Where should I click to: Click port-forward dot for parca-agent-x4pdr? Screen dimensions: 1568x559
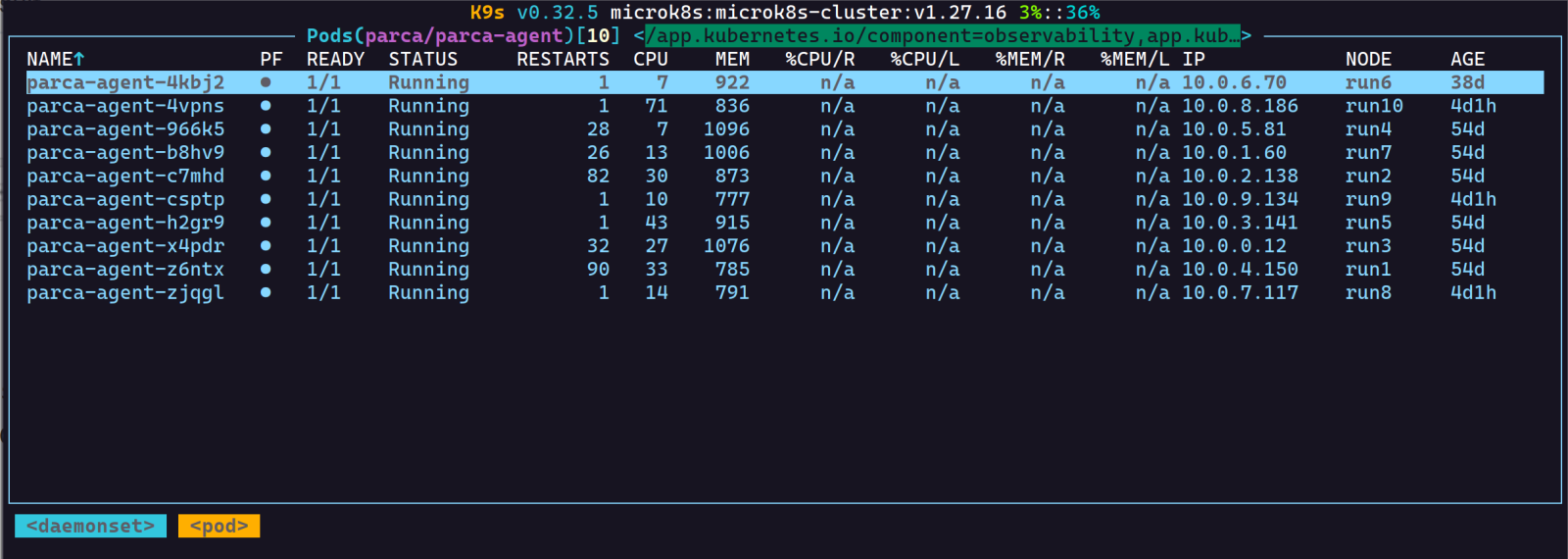click(x=266, y=246)
